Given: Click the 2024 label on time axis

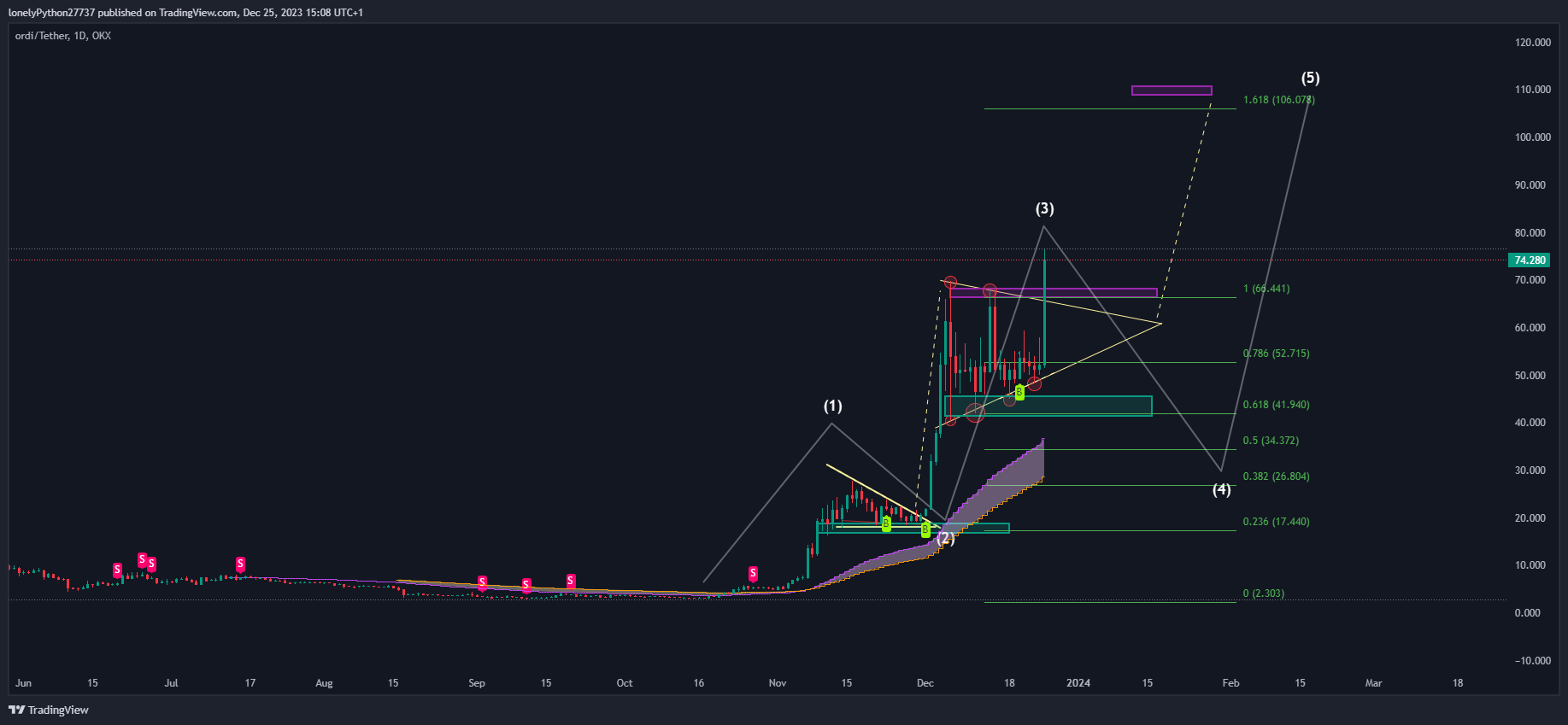Looking at the screenshot, I should click(x=1078, y=683).
